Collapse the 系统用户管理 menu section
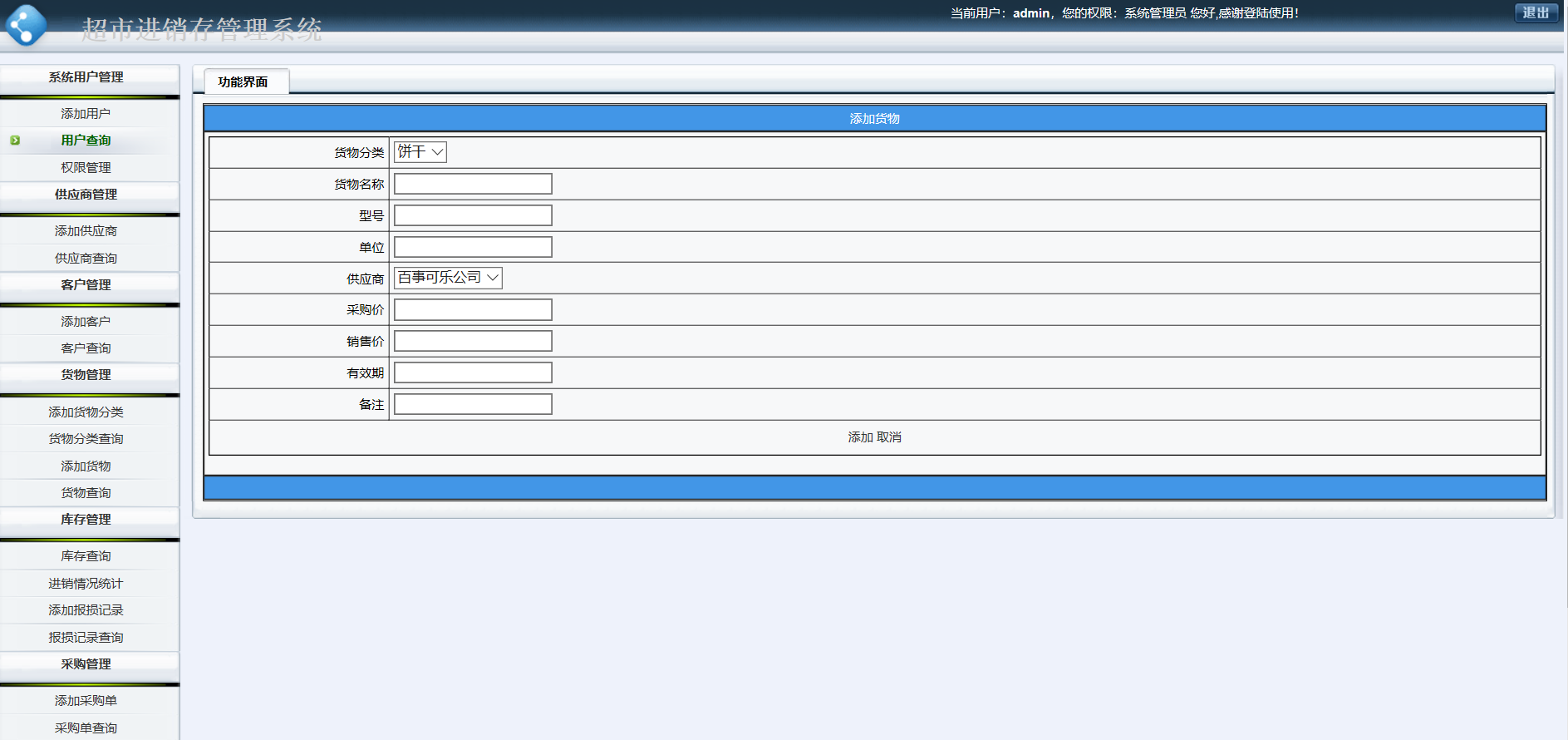The width and height of the screenshot is (1568, 740). coord(86,77)
